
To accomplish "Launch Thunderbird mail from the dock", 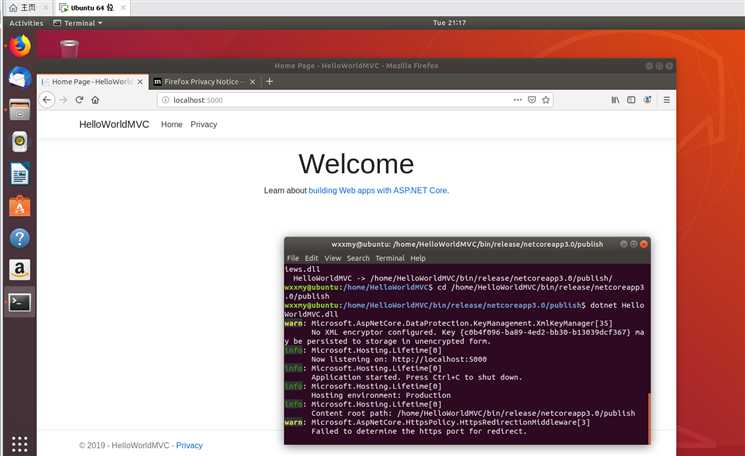I will click(19, 77).
